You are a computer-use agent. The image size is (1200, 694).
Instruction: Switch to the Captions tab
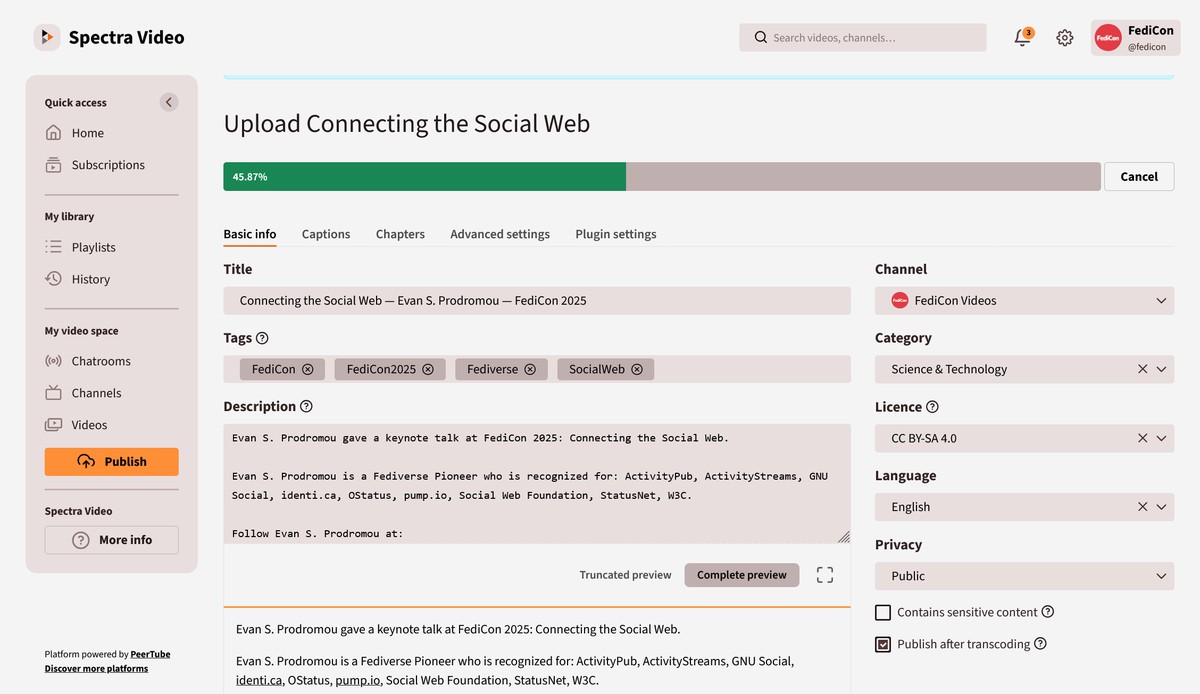coord(326,234)
